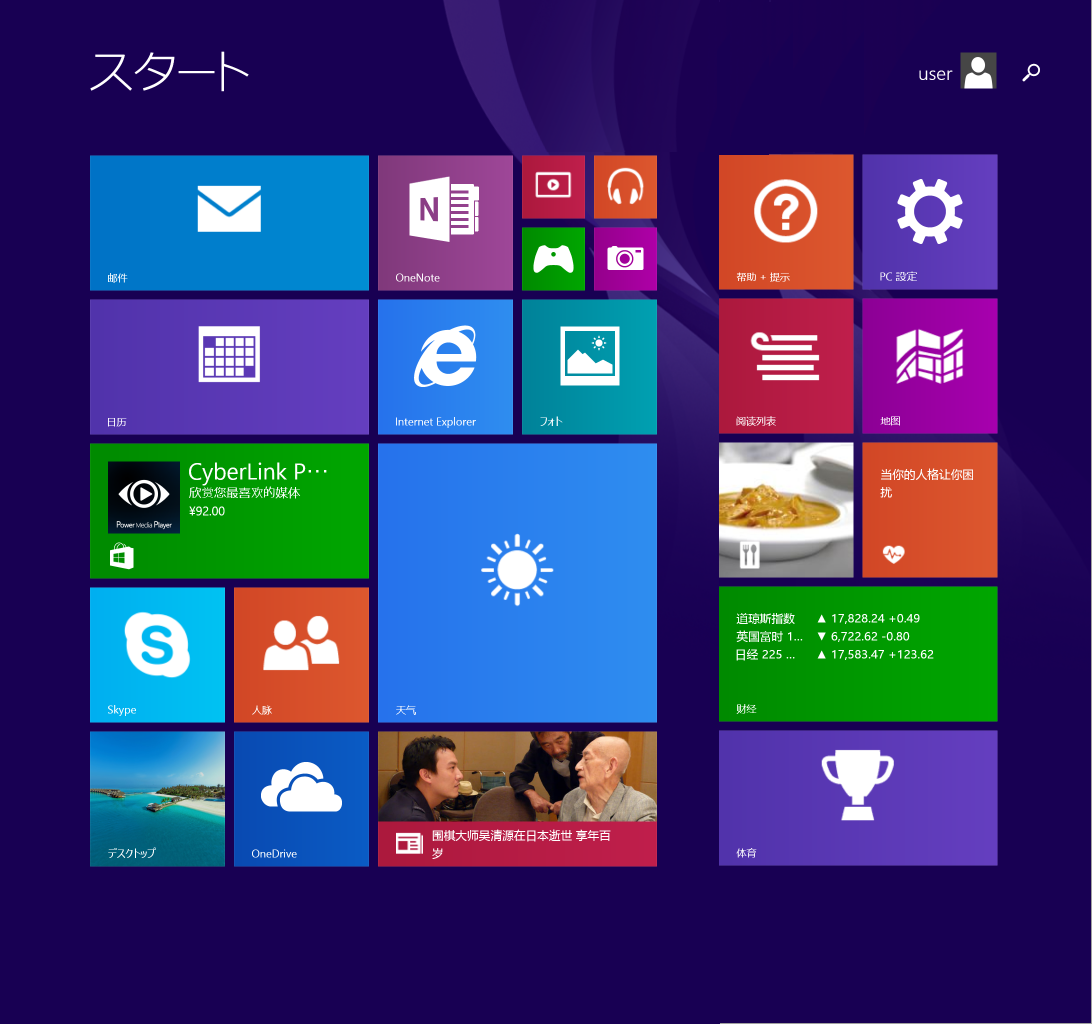Open the Help + Tips tile (帮助+提示)
This screenshot has width=1092, height=1024.
click(786, 222)
